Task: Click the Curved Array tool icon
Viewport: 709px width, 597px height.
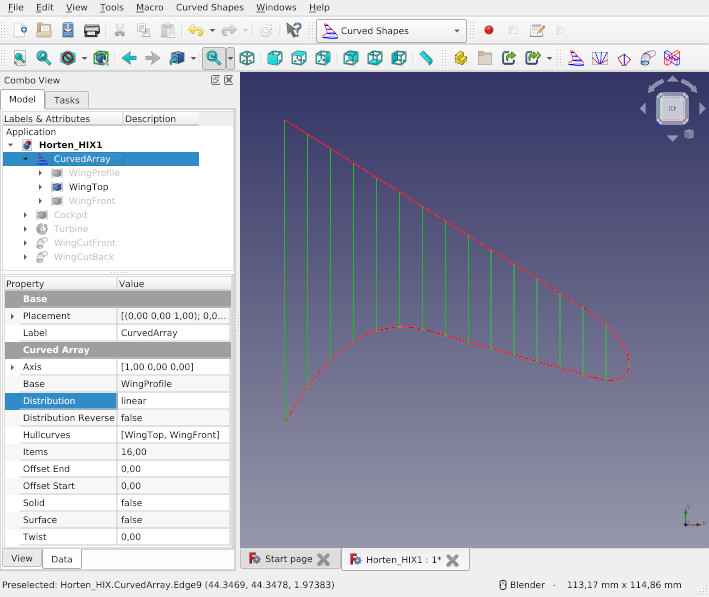Action: [x=576, y=58]
